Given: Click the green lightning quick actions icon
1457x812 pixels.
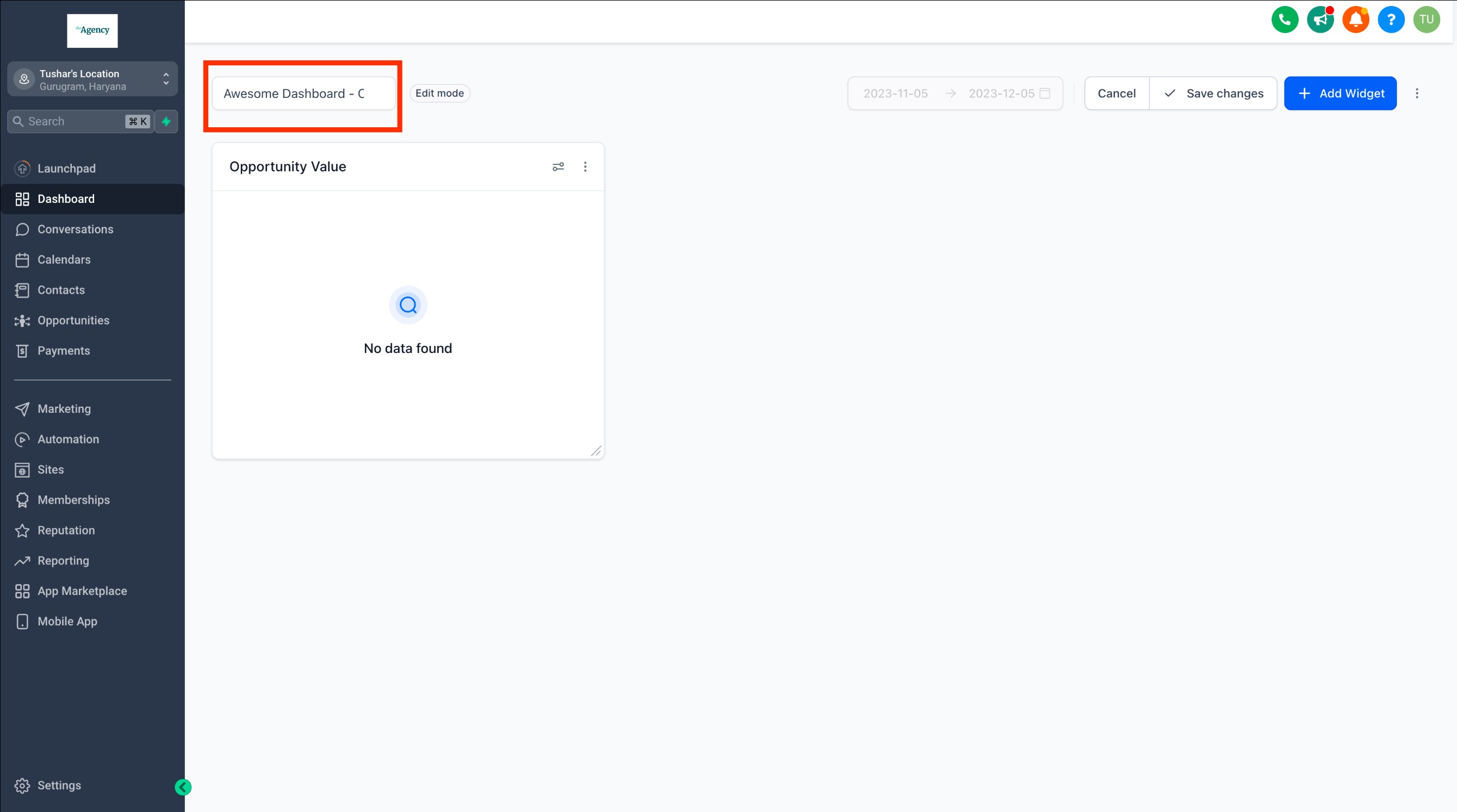Looking at the screenshot, I should pos(166,122).
